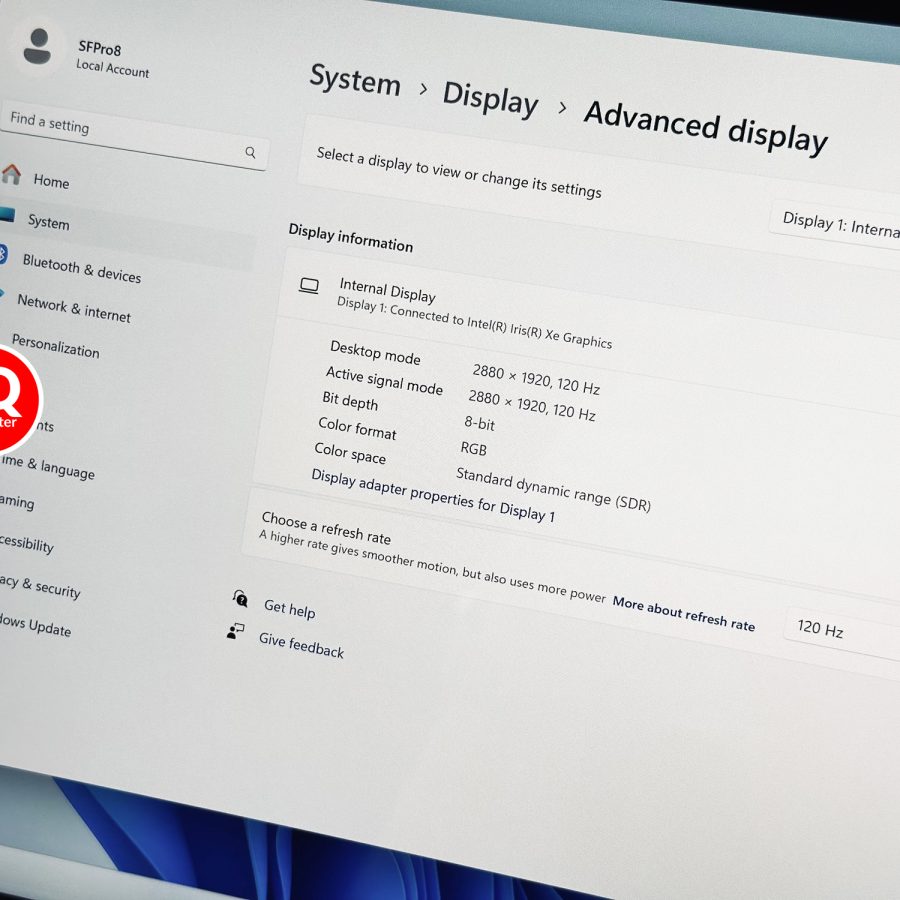
Task: Open the Gaming settings page
Action: point(17,502)
